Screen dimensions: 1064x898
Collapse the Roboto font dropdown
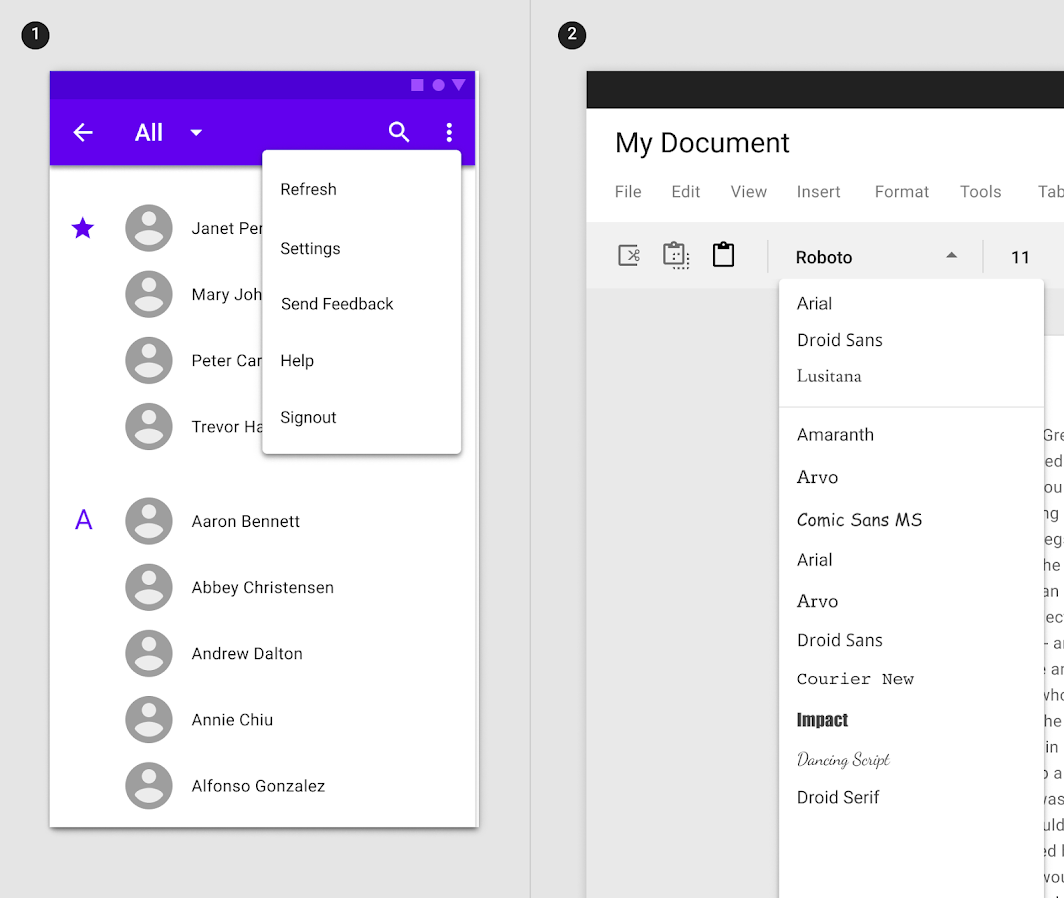tap(951, 256)
